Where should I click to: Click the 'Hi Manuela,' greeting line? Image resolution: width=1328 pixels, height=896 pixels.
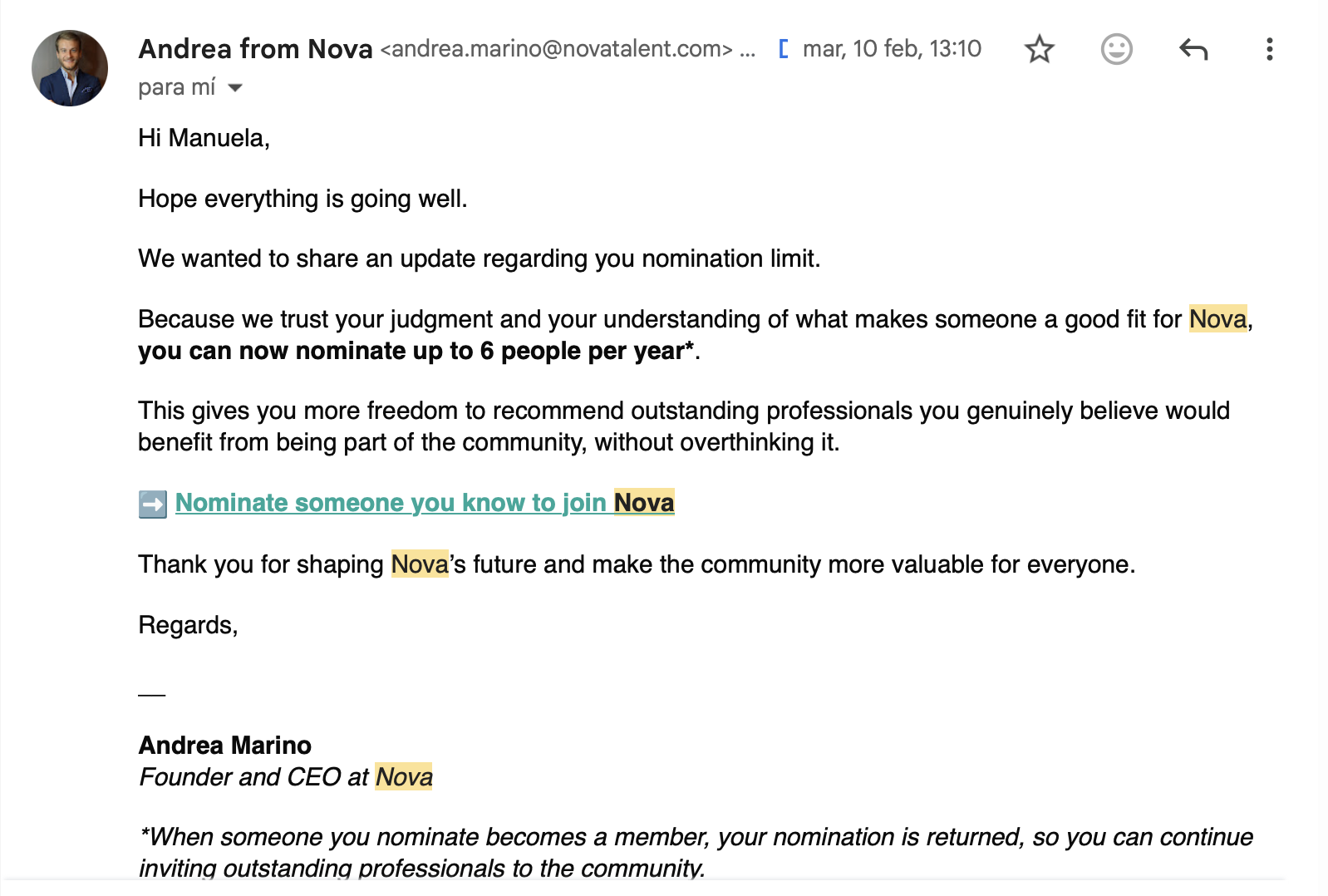tap(204, 138)
